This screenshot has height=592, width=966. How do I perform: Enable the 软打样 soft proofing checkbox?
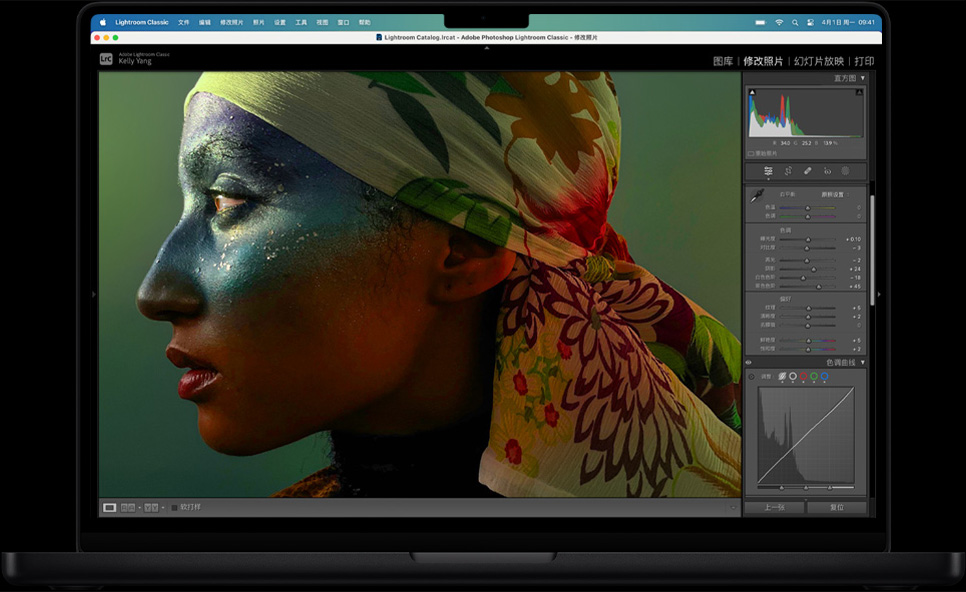pyautogui.click(x=174, y=507)
